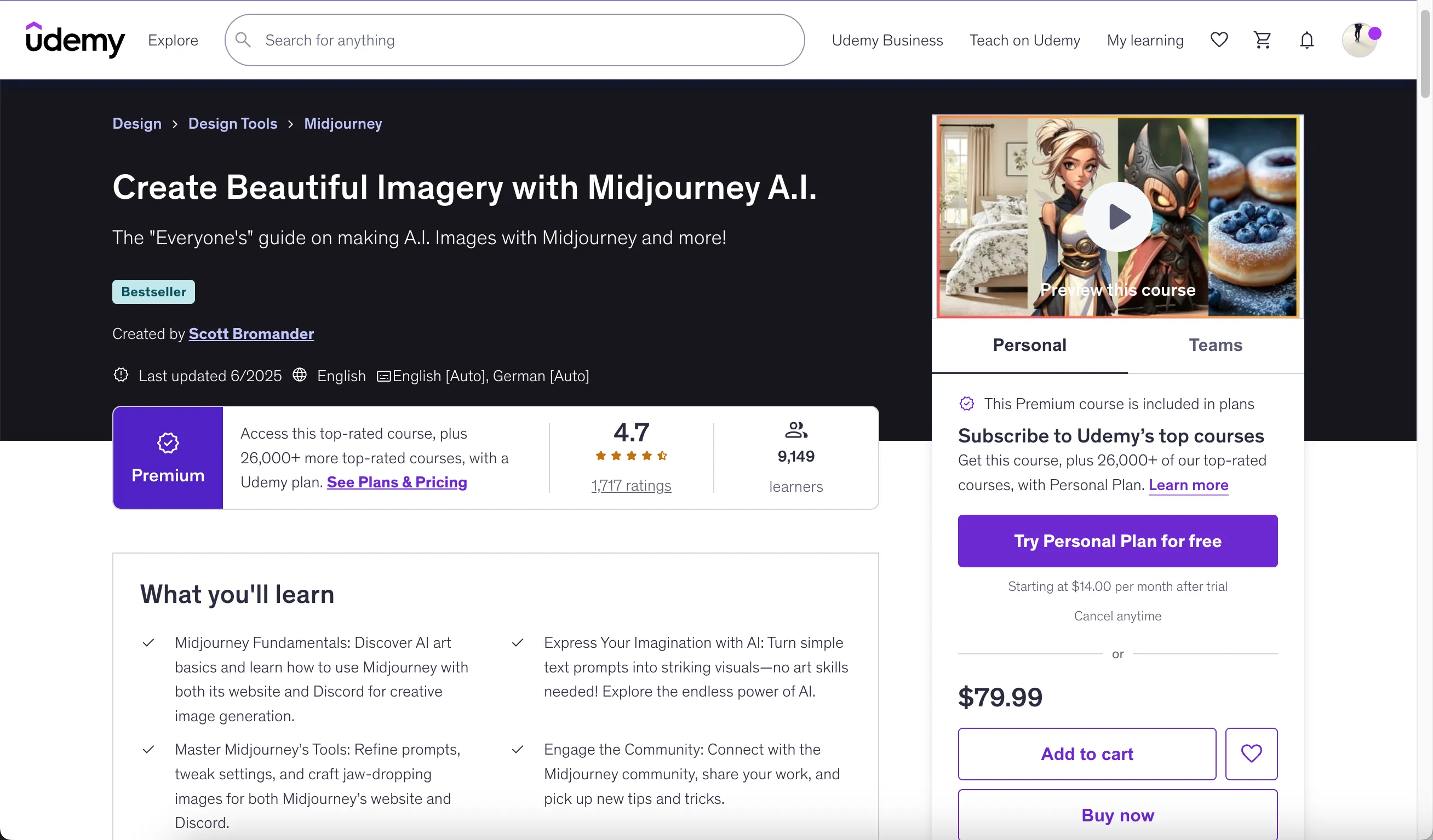Switch to the Teams tab
The height and width of the screenshot is (840, 1433).
1215,345
